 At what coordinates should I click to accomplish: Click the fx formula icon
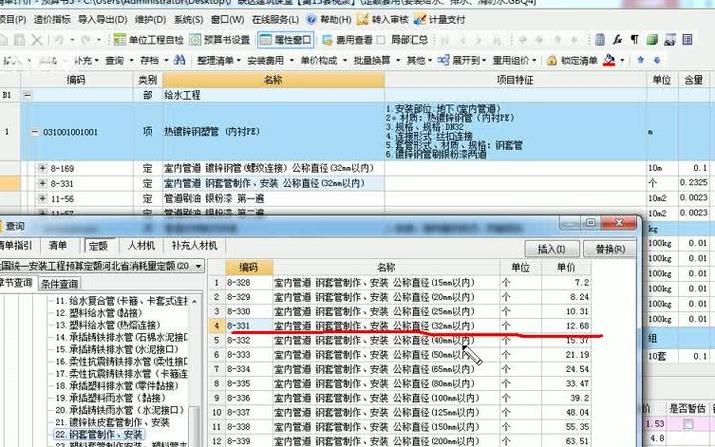pos(617,40)
